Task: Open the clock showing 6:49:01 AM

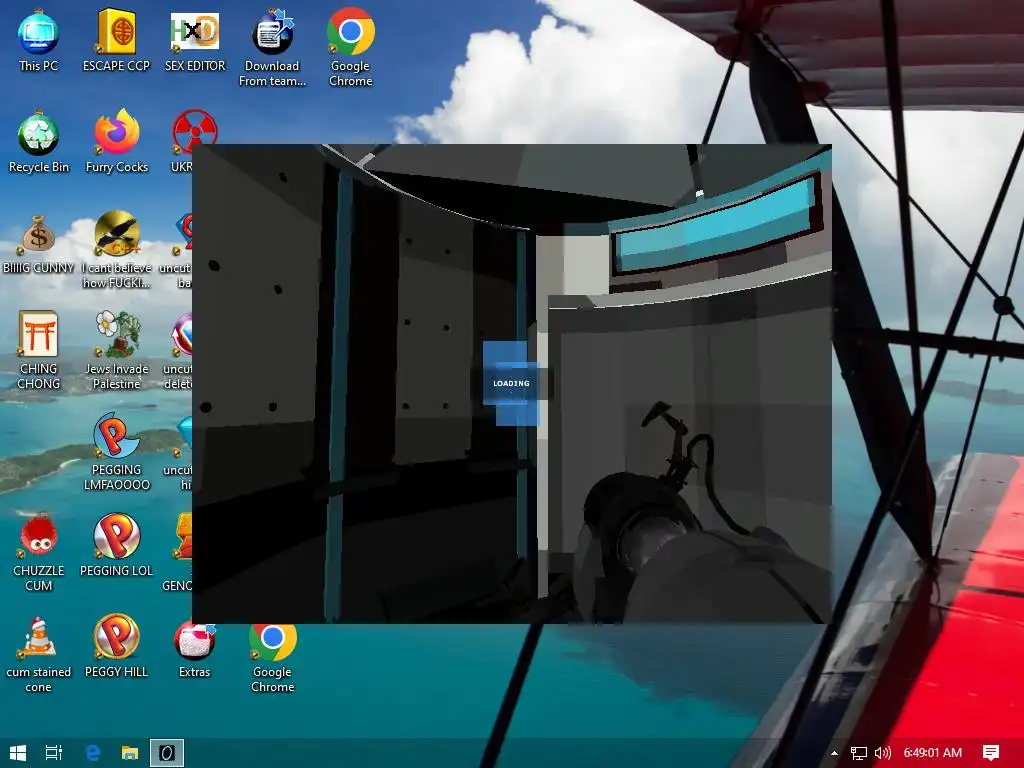Action: 933,753
